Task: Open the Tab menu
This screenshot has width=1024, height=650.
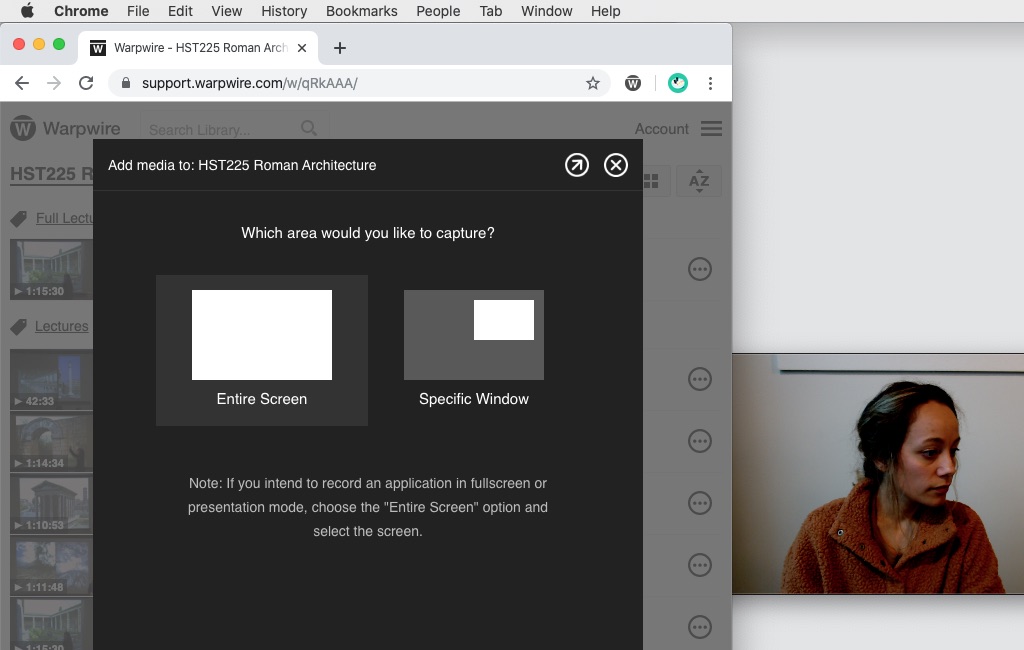Action: [x=490, y=11]
